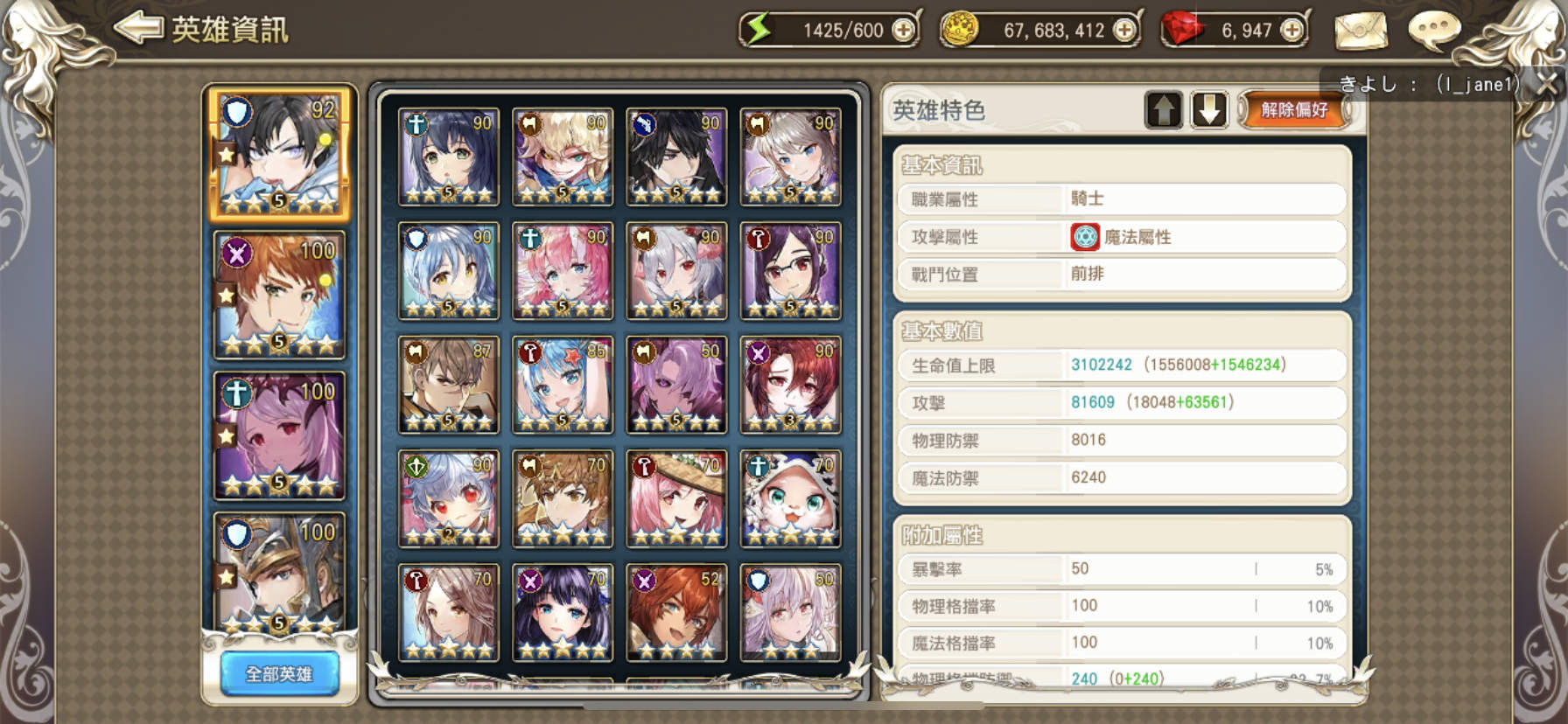Select the pink-haired level 100 priest card

pyautogui.click(x=279, y=435)
